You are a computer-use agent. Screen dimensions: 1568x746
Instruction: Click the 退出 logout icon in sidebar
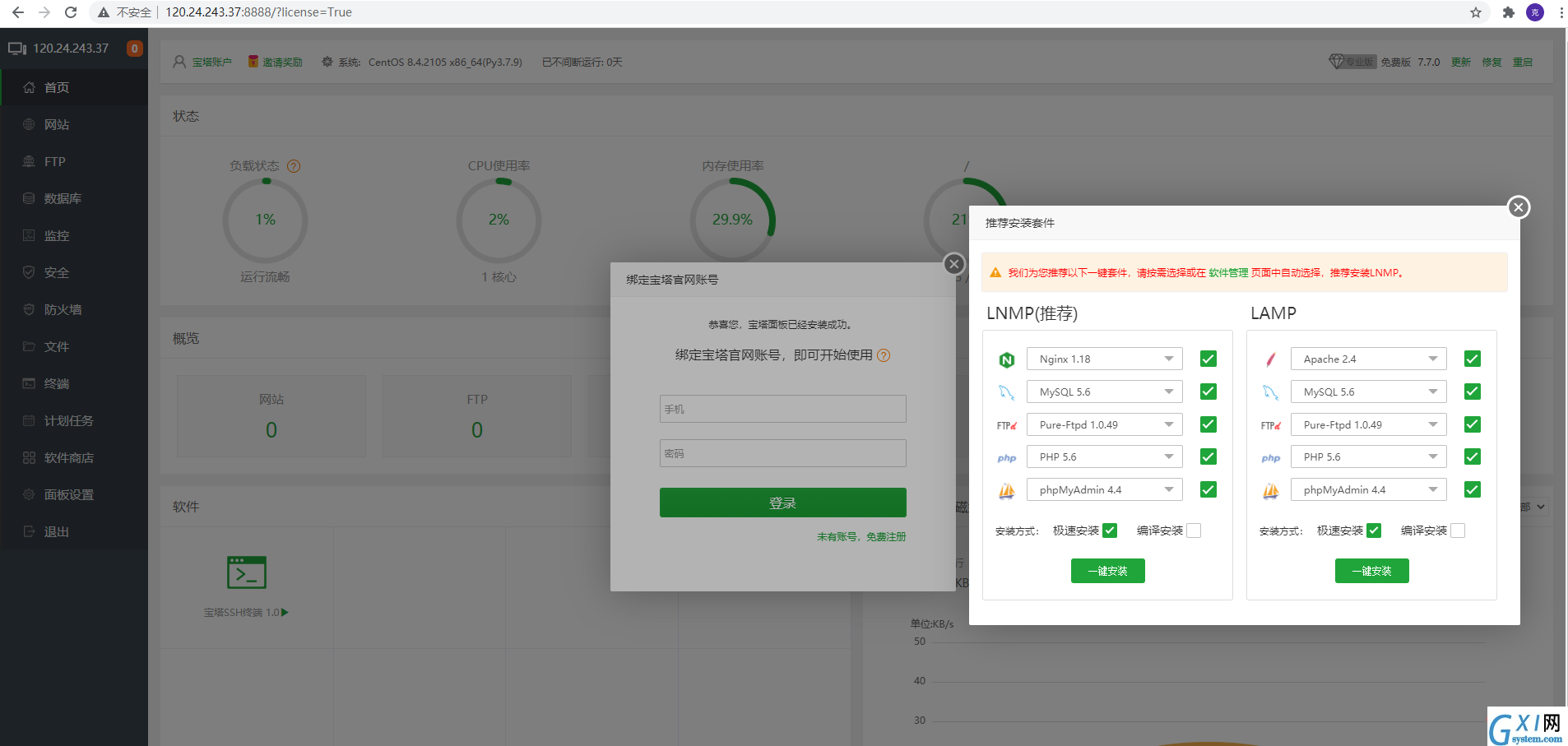pyautogui.click(x=29, y=531)
